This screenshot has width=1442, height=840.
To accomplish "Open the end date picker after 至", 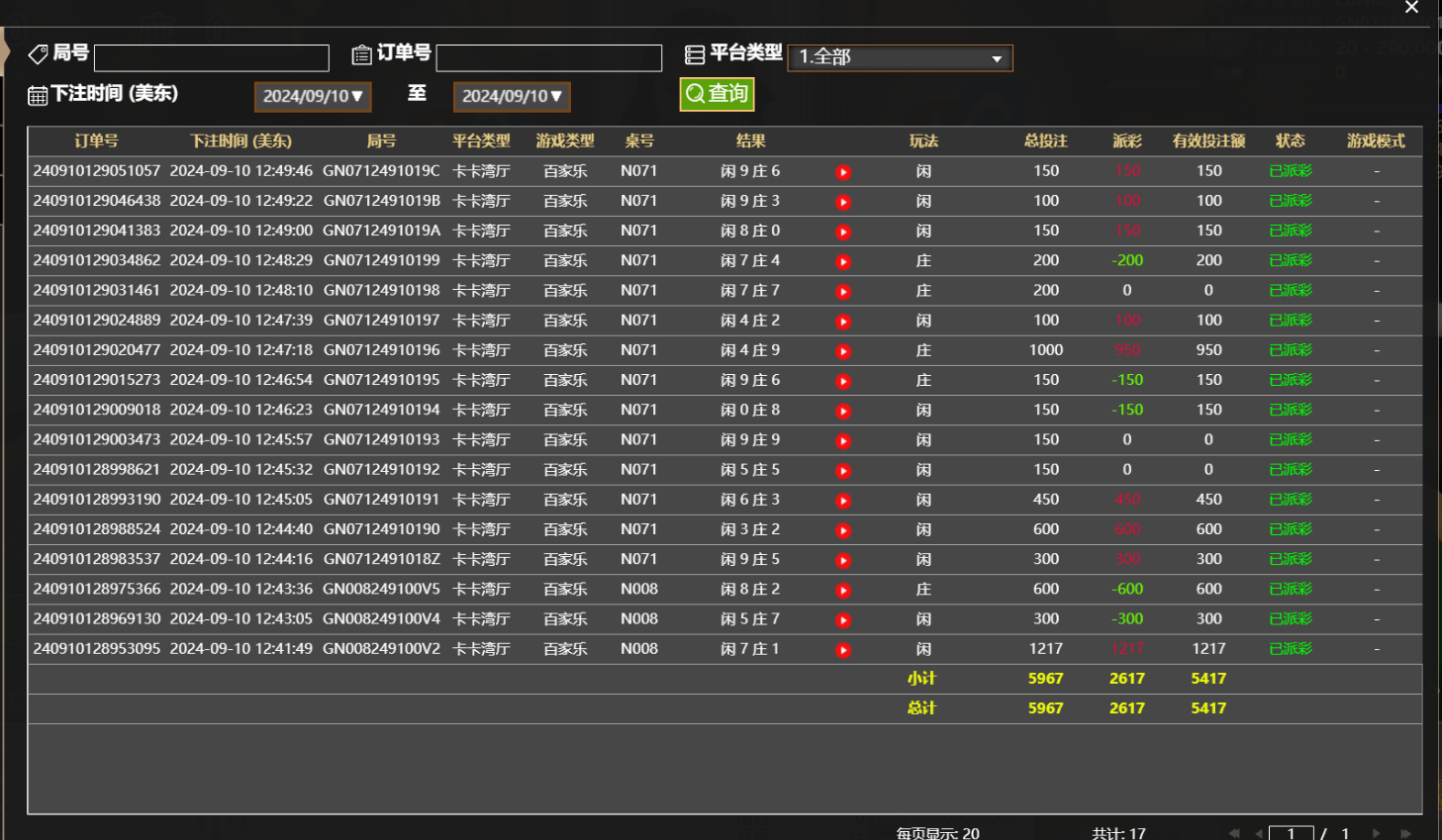I will pyautogui.click(x=512, y=96).
